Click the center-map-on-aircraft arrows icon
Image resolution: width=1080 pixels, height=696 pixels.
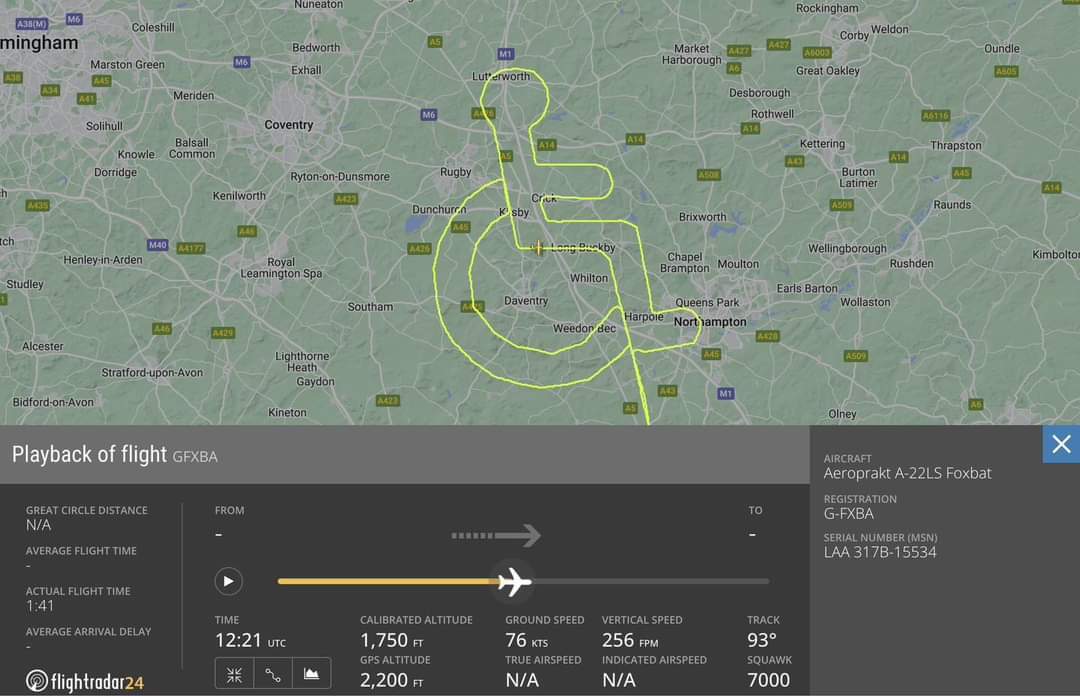click(x=234, y=674)
